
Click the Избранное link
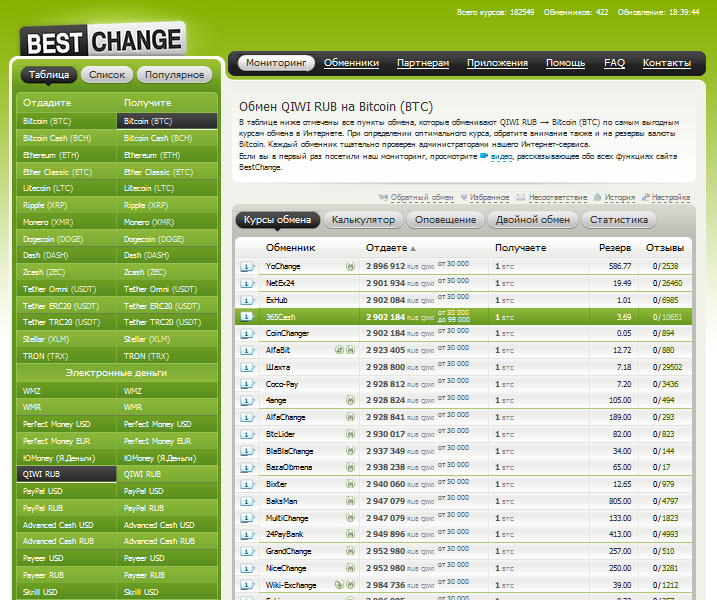pyautogui.click(x=489, y=198)
